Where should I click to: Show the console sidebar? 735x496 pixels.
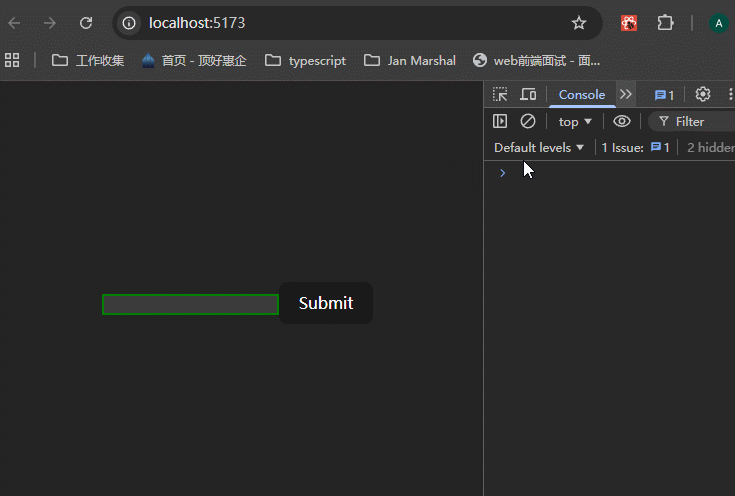pyautogui.click(x=500, y=121)
